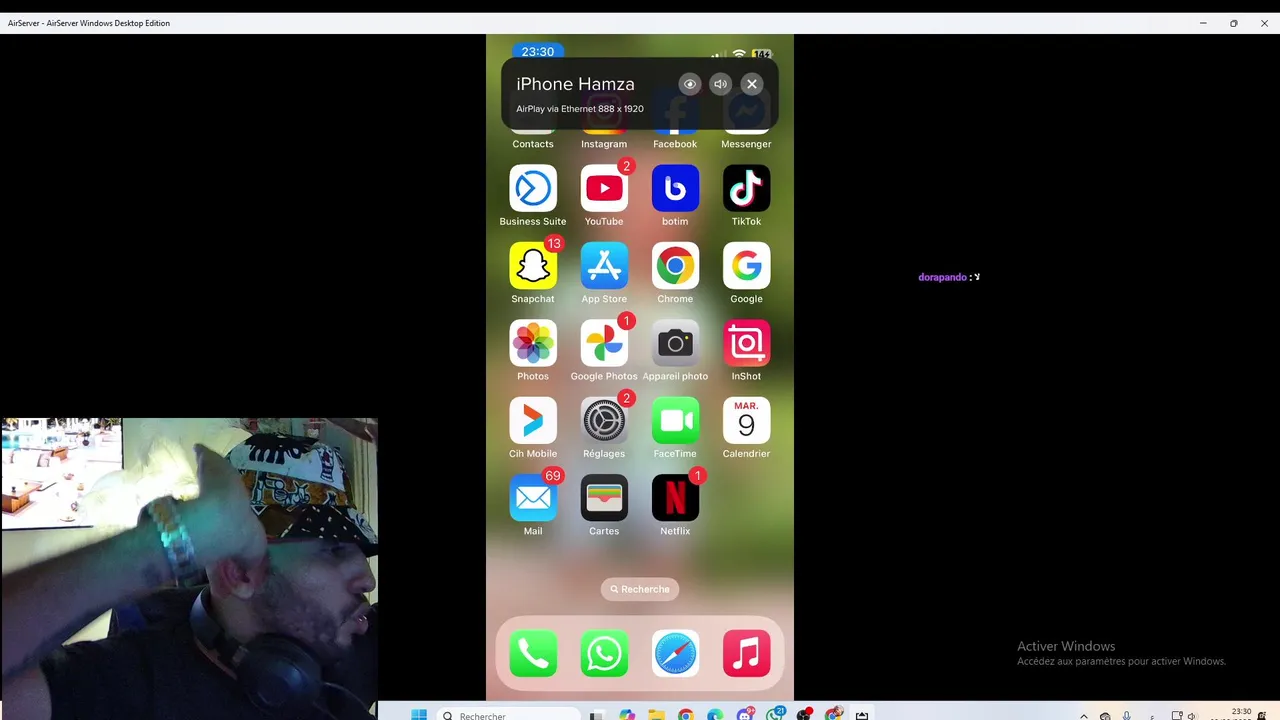Launch the App Store

[x=604, y=266]
